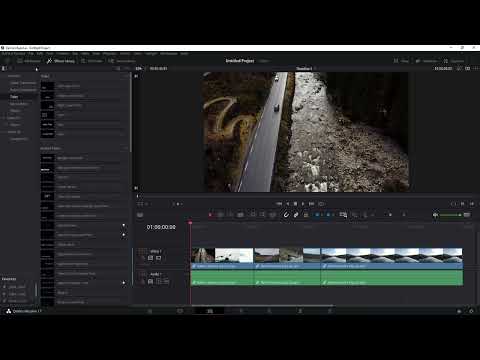Image resolution: width=480 pixels, height=360 pixels.
Task: Activate the red selection mode arrow tool
Action: (210, 215)
